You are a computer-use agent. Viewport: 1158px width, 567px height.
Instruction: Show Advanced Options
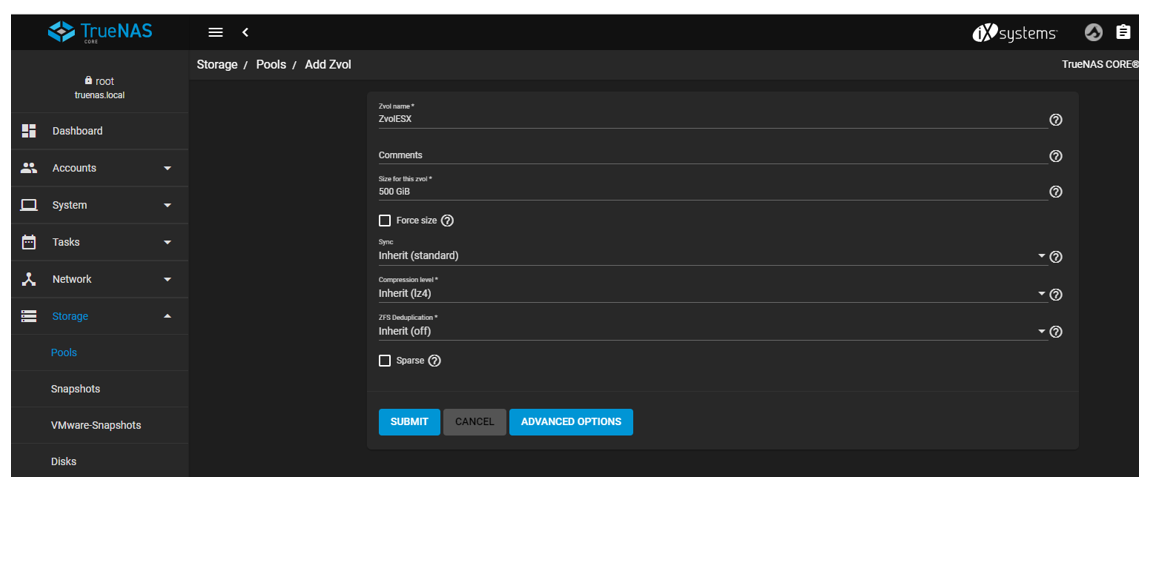(x=571, y=422)
